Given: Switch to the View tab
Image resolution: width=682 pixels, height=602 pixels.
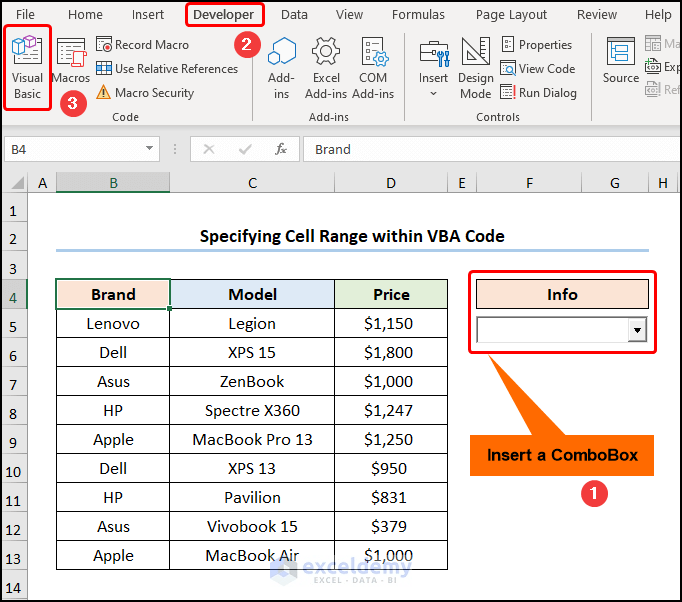Looking at the screenshot, I should [349, 15].
